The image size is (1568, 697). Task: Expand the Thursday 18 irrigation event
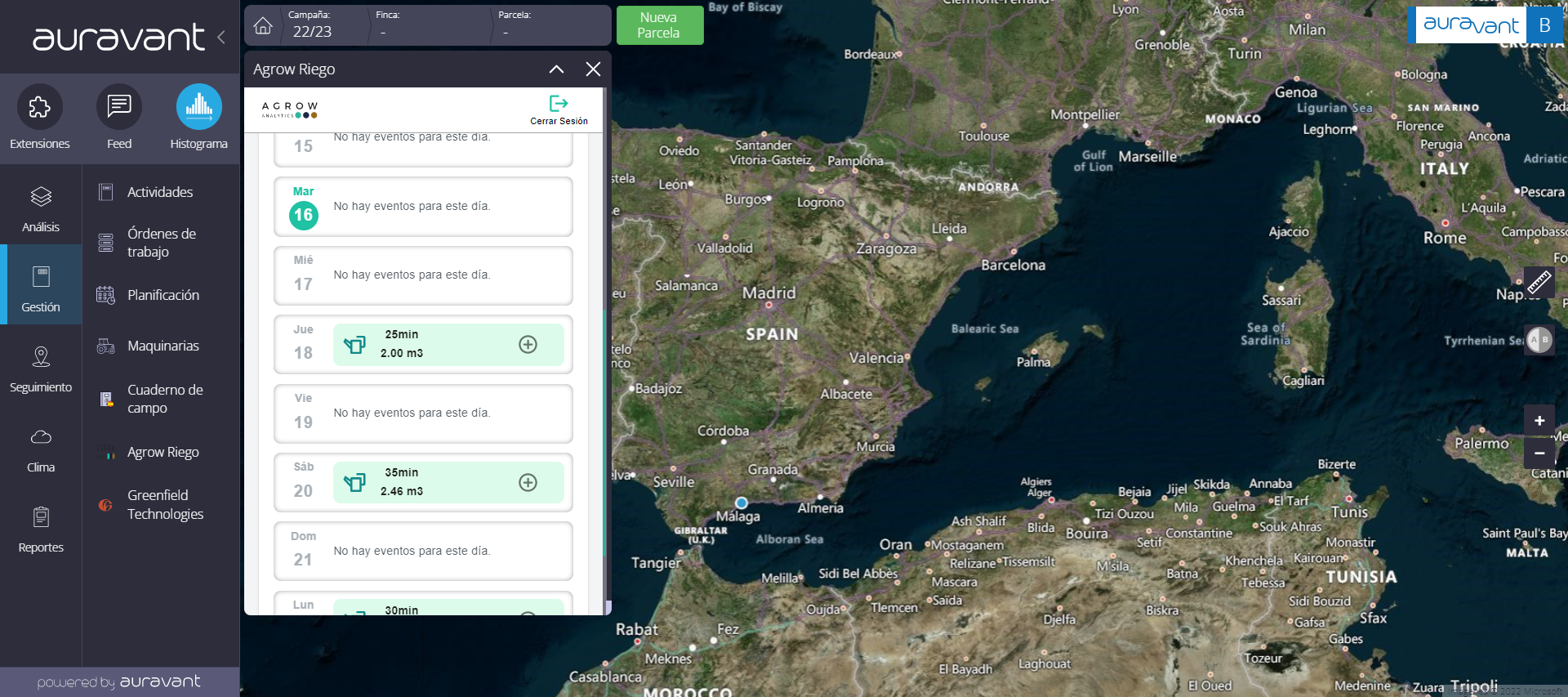[x=528, y=345]
